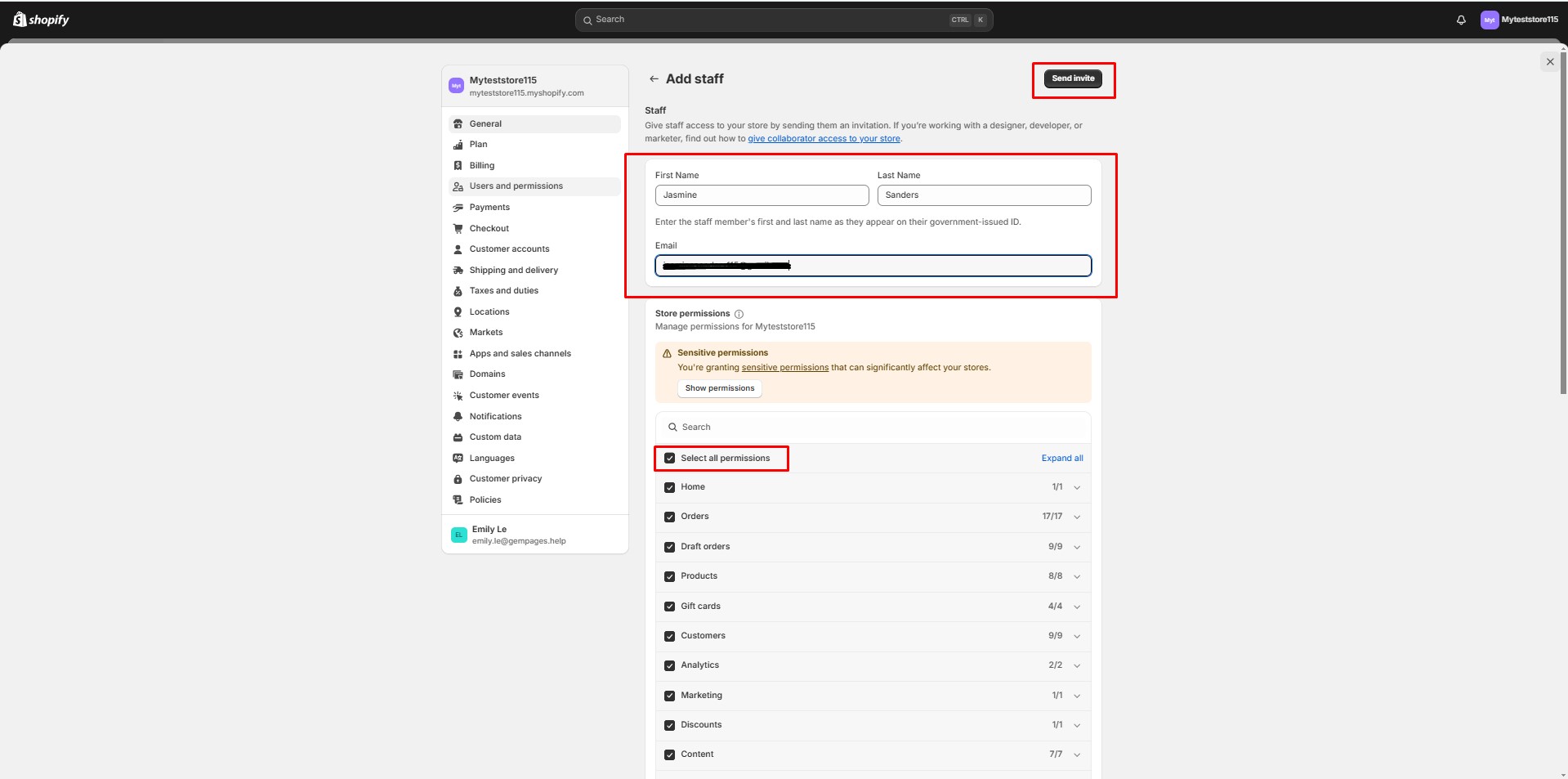Expand the Products permissions chevron
Viewport: 1568px width, 779px height.
pos(1077,577)
